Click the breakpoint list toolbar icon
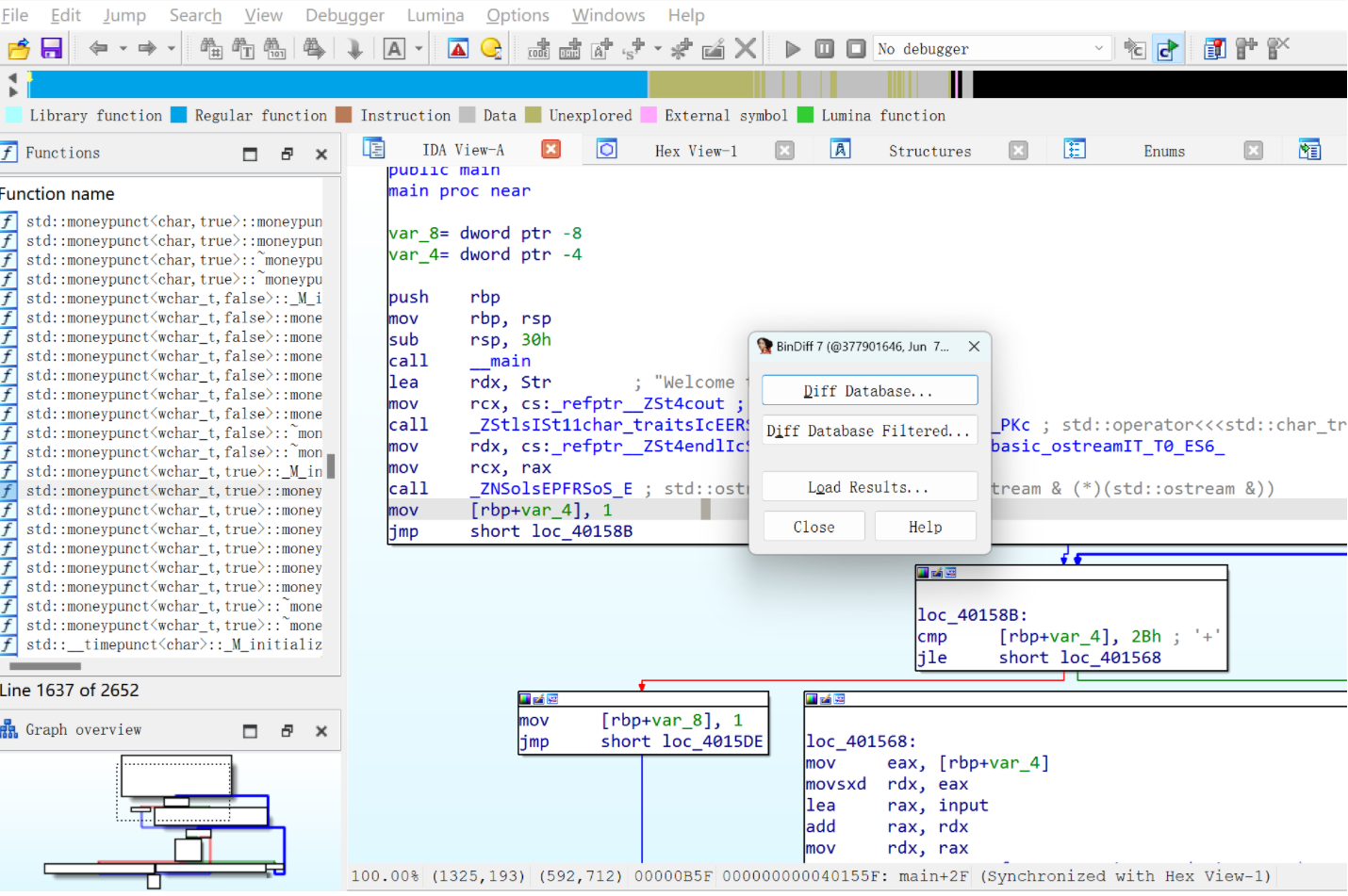Viewport: 1348px width, 896px height. click(1215, 48)
